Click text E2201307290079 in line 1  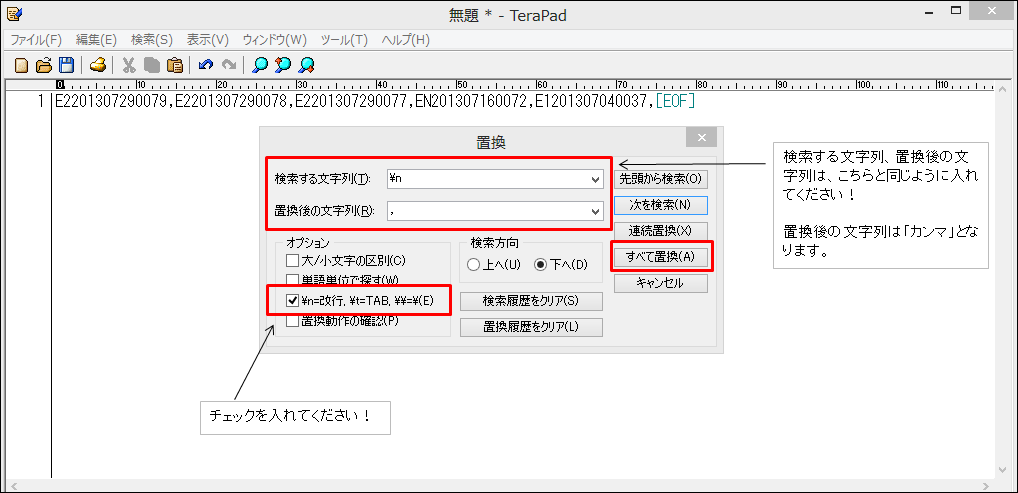[110, 101]
